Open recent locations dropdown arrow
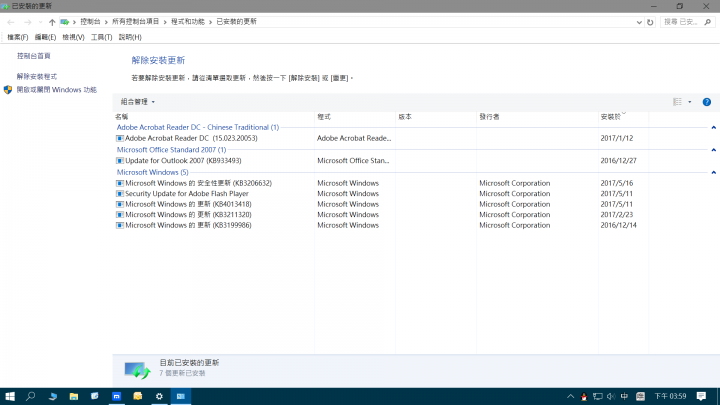The image size is (720, 405). click(x=40, y=22)
